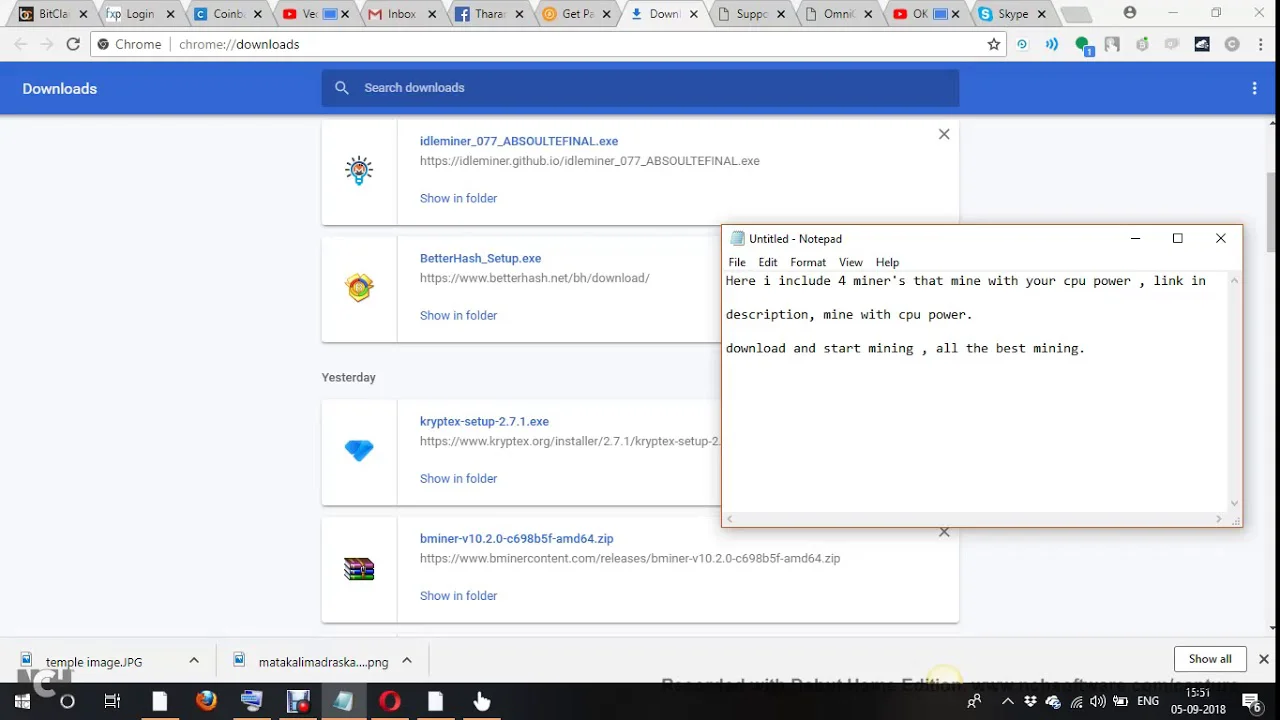This screenshot has width=1280, height=720.
Task: Bookmark this page with the star icon
Action: pos(994,44)
